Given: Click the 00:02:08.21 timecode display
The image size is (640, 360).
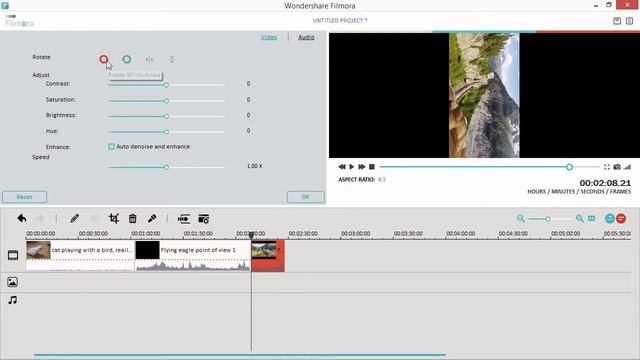Looking at the screenshot, I should [x=605, y=183].
